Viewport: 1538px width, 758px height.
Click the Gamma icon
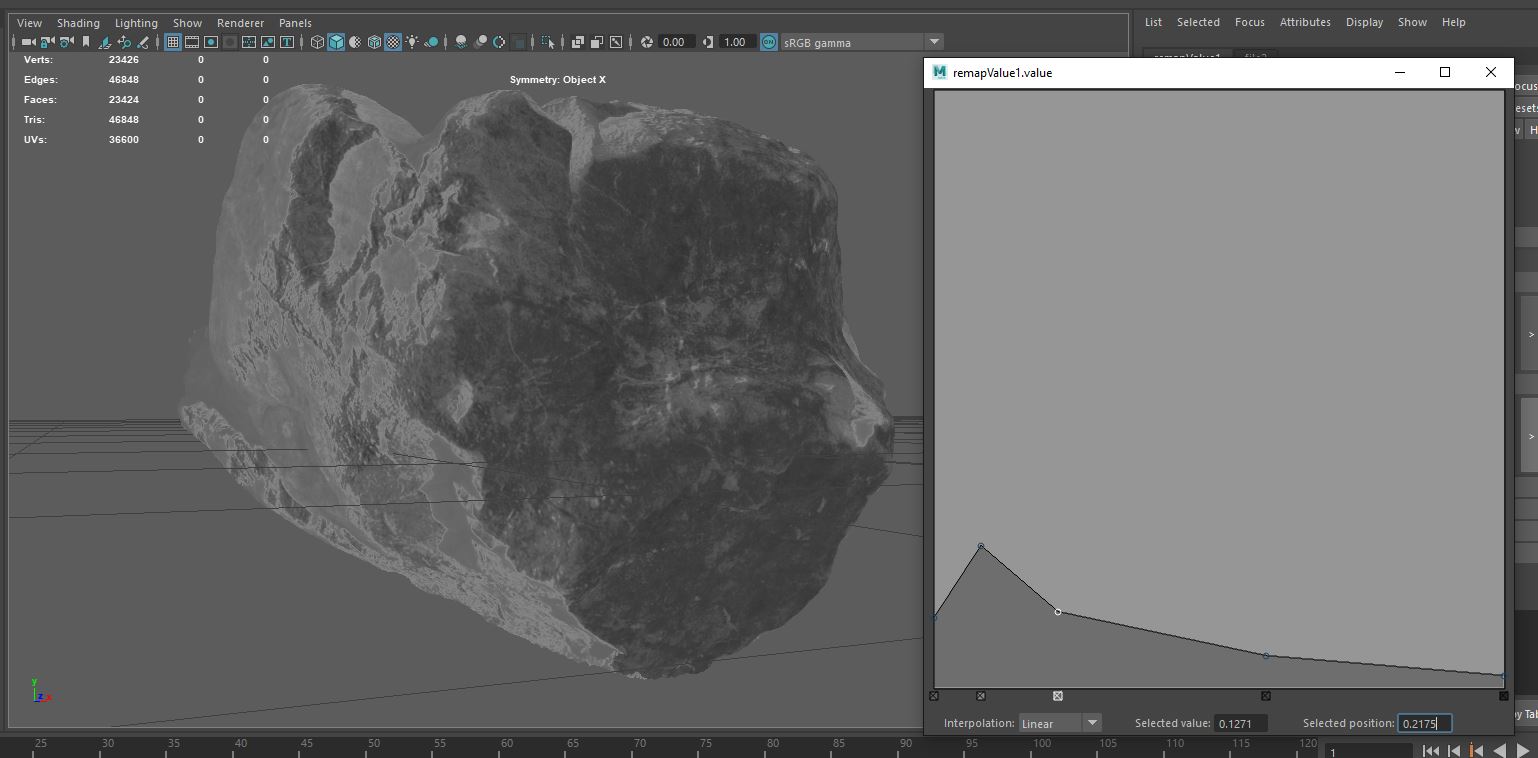pyautogui.click(x=708, y=42)
